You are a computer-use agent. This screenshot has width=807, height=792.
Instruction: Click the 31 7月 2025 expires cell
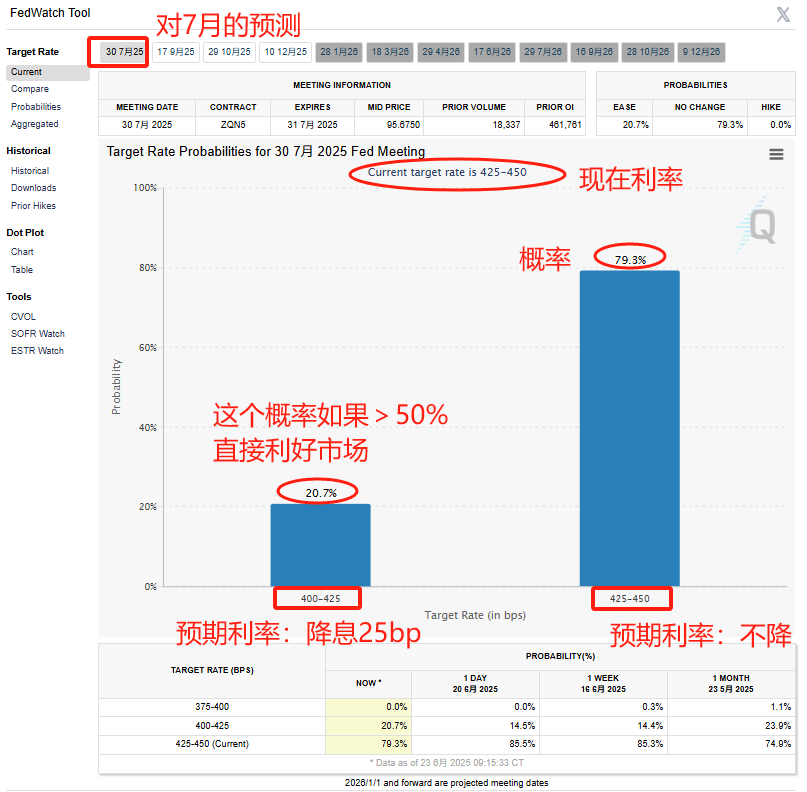(312, 125)
